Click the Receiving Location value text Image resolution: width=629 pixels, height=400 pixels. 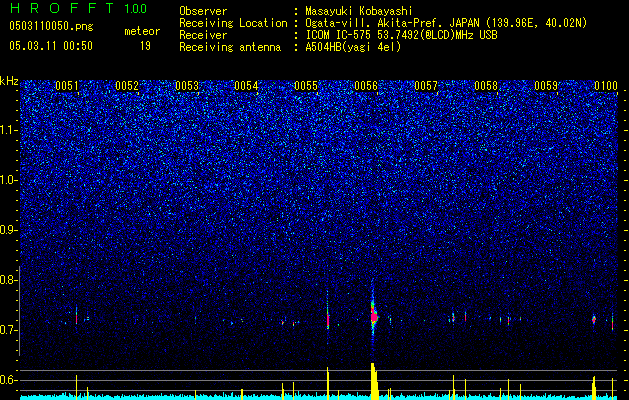point(446,23)
